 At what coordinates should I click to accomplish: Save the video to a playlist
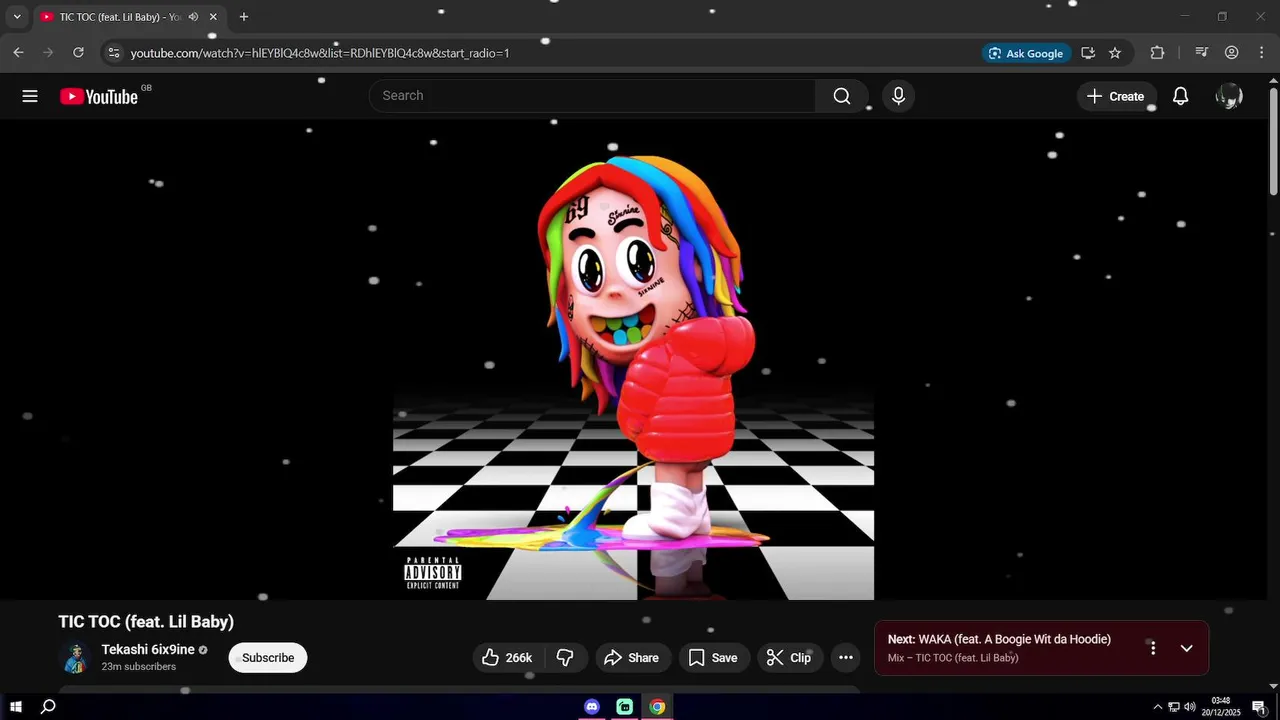point(714,657)
